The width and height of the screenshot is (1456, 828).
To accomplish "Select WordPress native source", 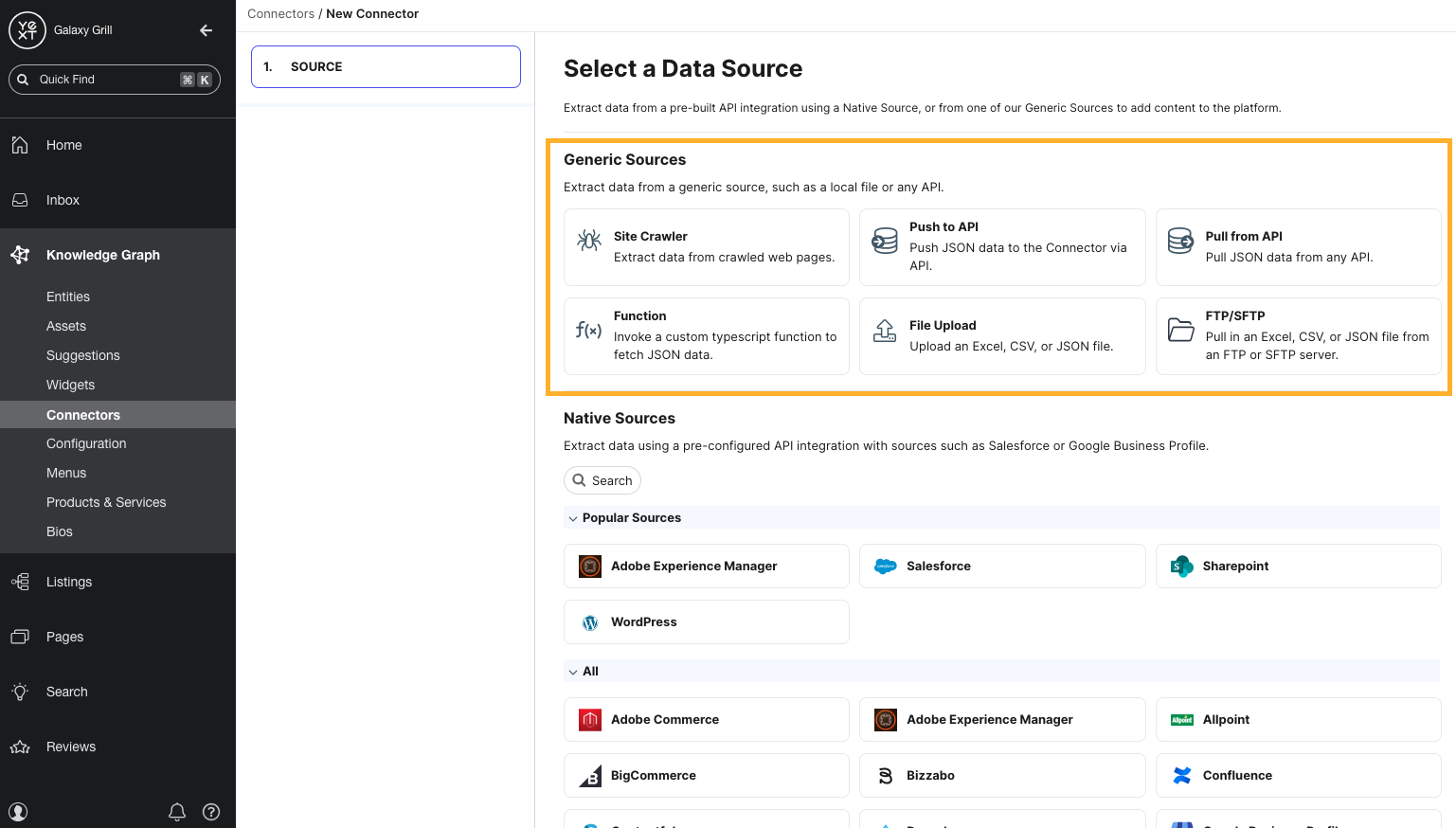I will (x=707, y=622).
